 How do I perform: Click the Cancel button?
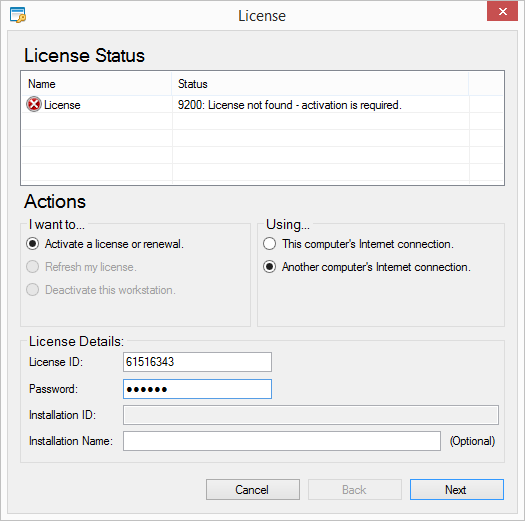click(x=252, y=490)
